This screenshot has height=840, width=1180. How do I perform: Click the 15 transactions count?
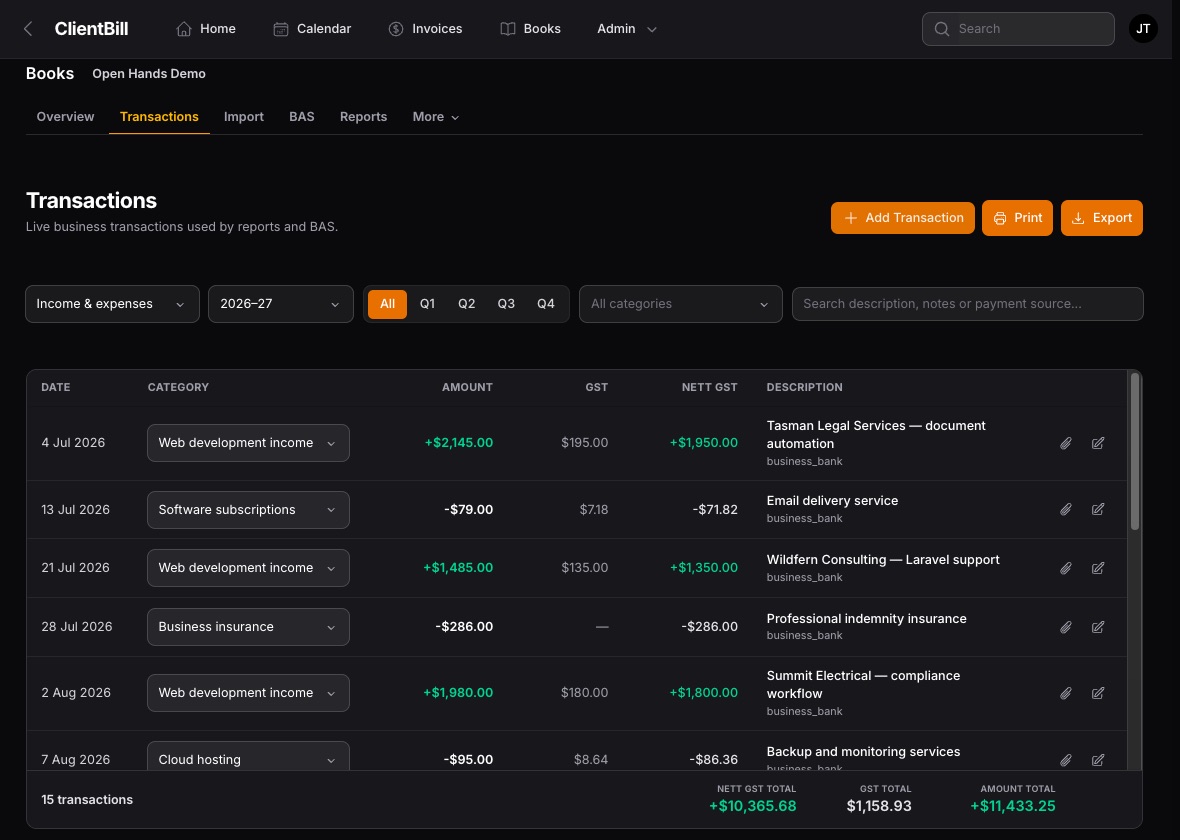87,799
